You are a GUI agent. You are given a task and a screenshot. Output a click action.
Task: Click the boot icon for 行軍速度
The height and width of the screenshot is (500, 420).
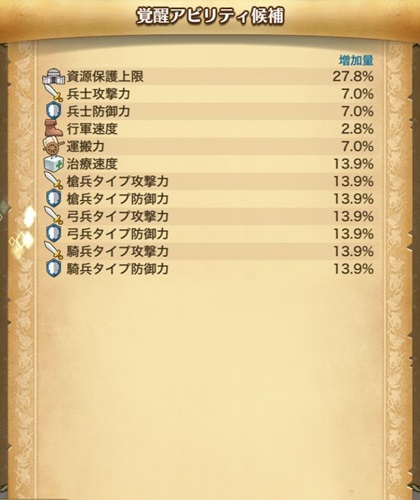click(x=53, y=129)
